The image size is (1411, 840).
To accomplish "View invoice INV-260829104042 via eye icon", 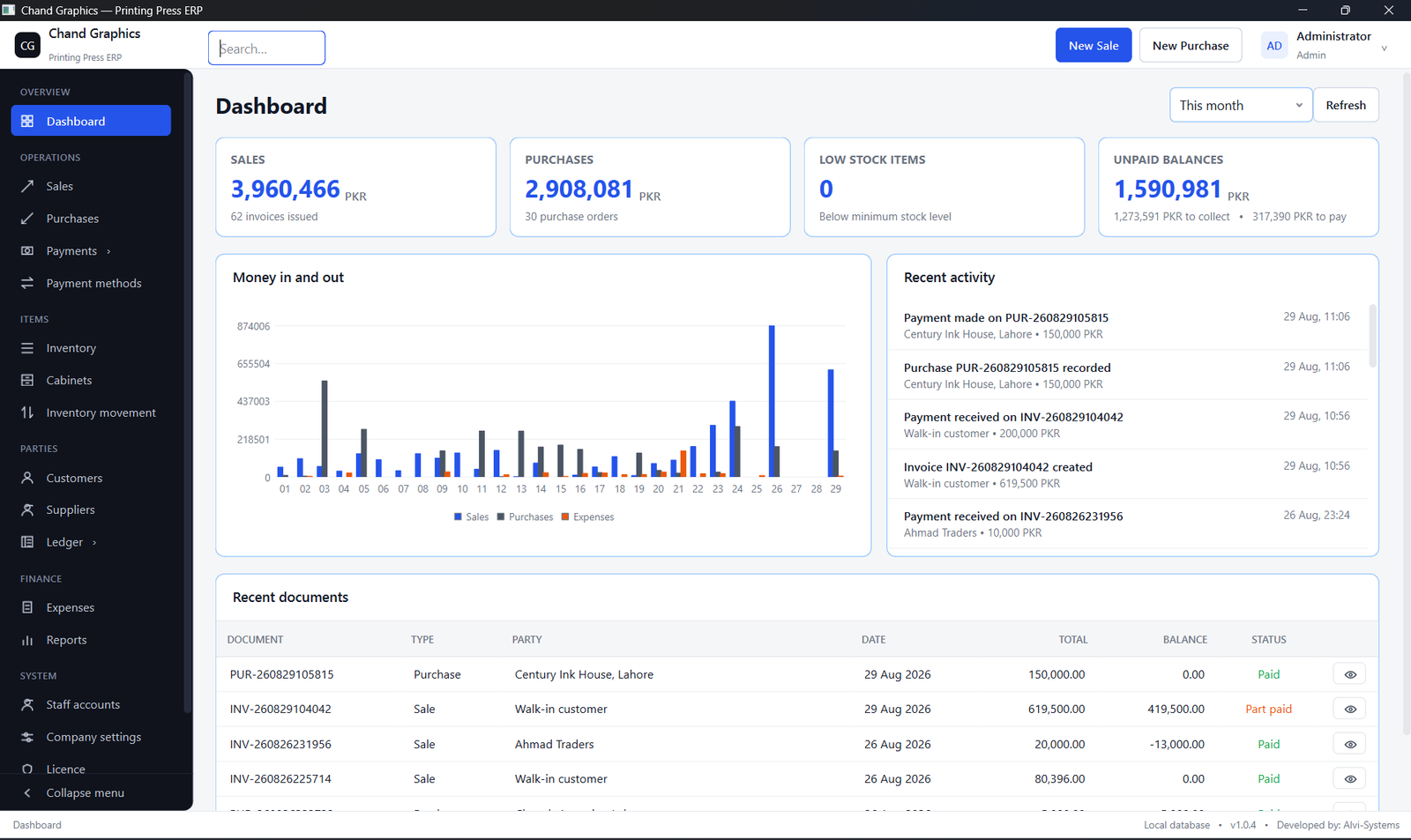I will click(x=1349, y=709).
